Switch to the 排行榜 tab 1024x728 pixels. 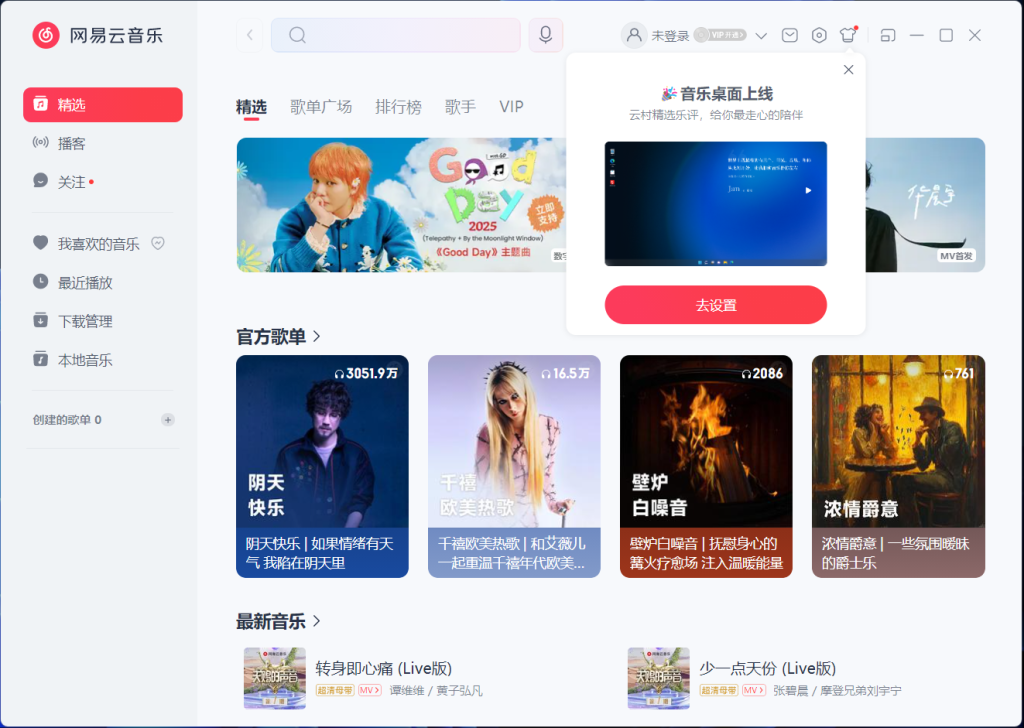tap(398, 106)
